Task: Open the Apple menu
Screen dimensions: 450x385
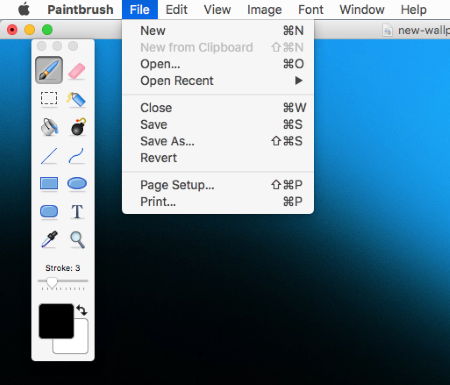Action: [24, 9]
